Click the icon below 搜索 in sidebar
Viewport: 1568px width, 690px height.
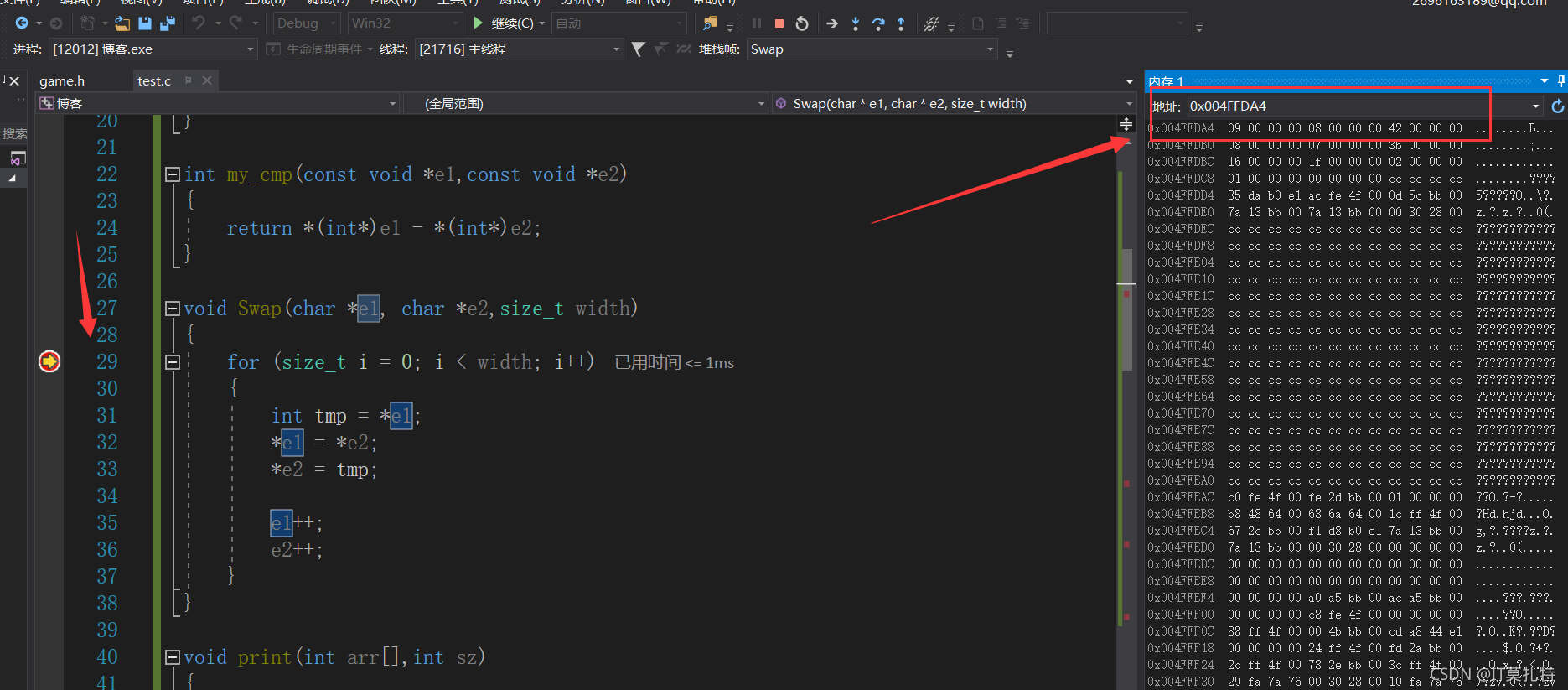18,158
